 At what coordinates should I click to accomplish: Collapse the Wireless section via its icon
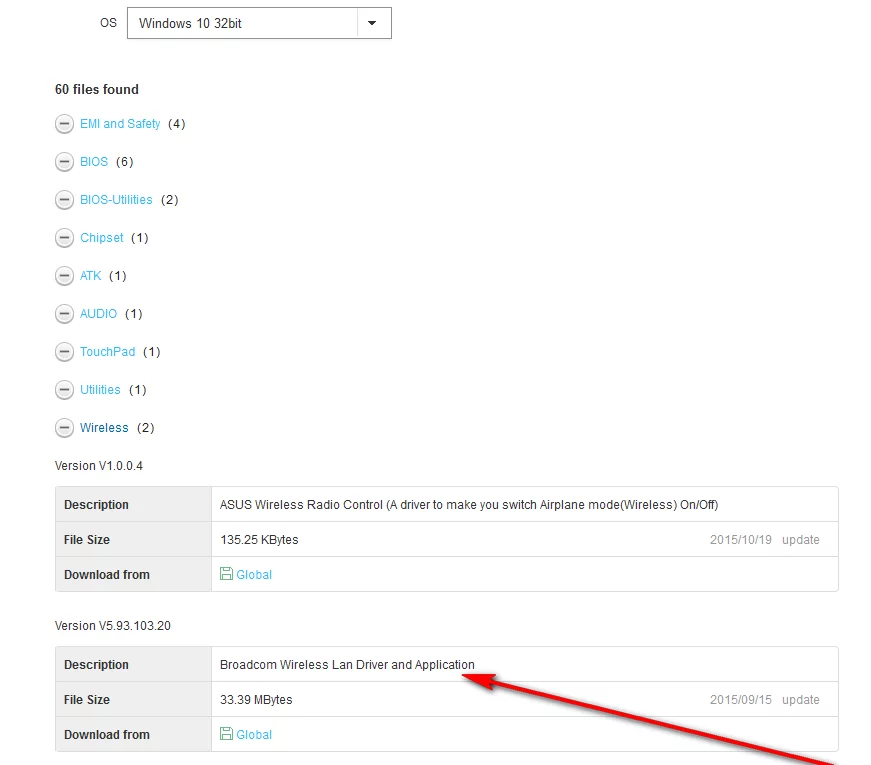(x=64, y=428)
